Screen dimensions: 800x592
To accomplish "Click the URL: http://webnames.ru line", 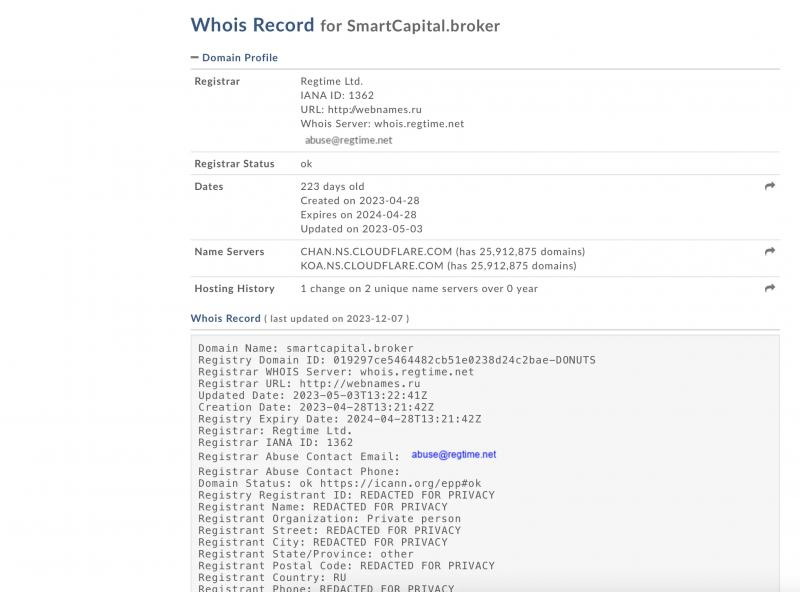I will tap(361, 110).
